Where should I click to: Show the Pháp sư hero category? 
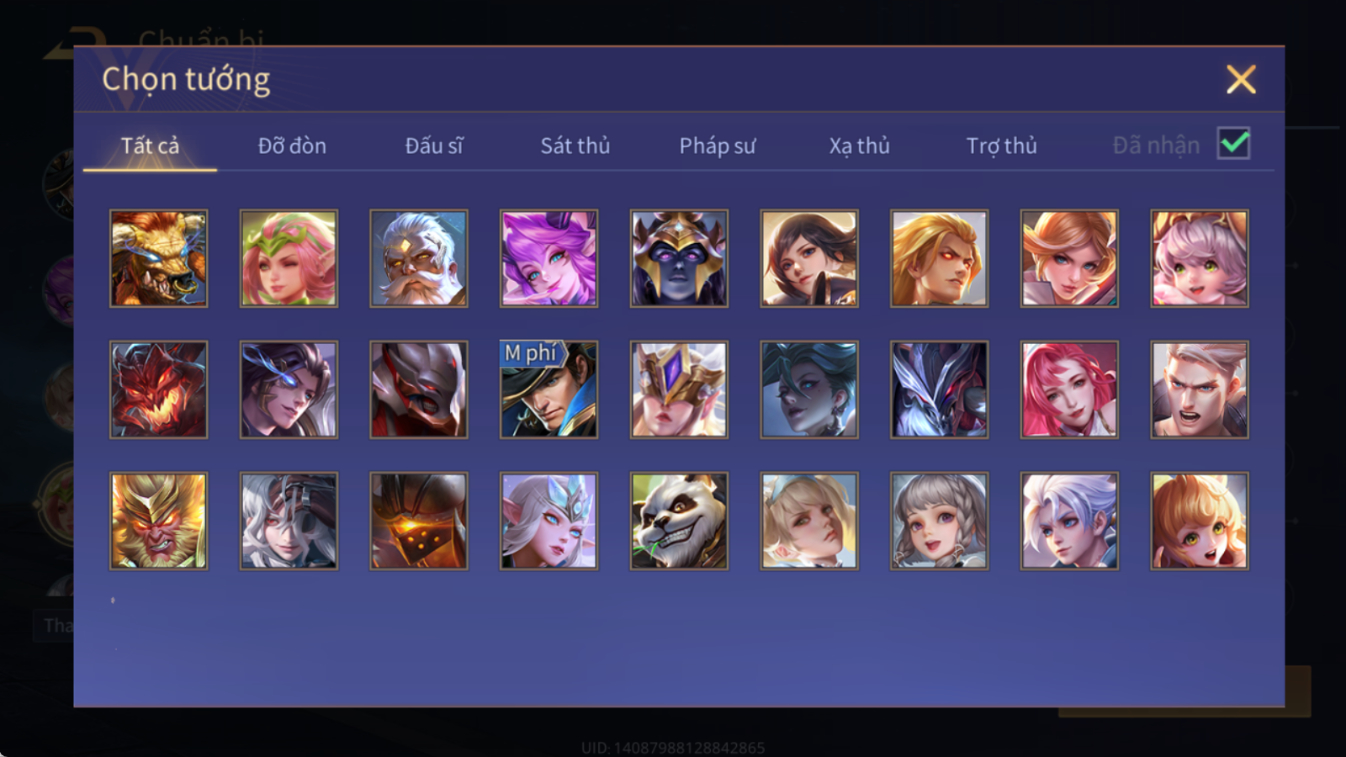tap(717, 145)
